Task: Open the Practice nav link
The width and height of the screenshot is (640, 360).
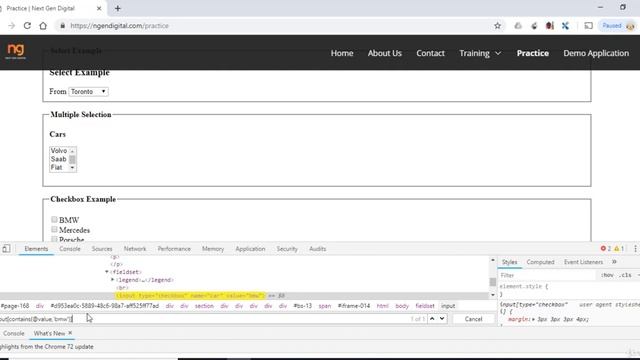Action: pos(533,53)
